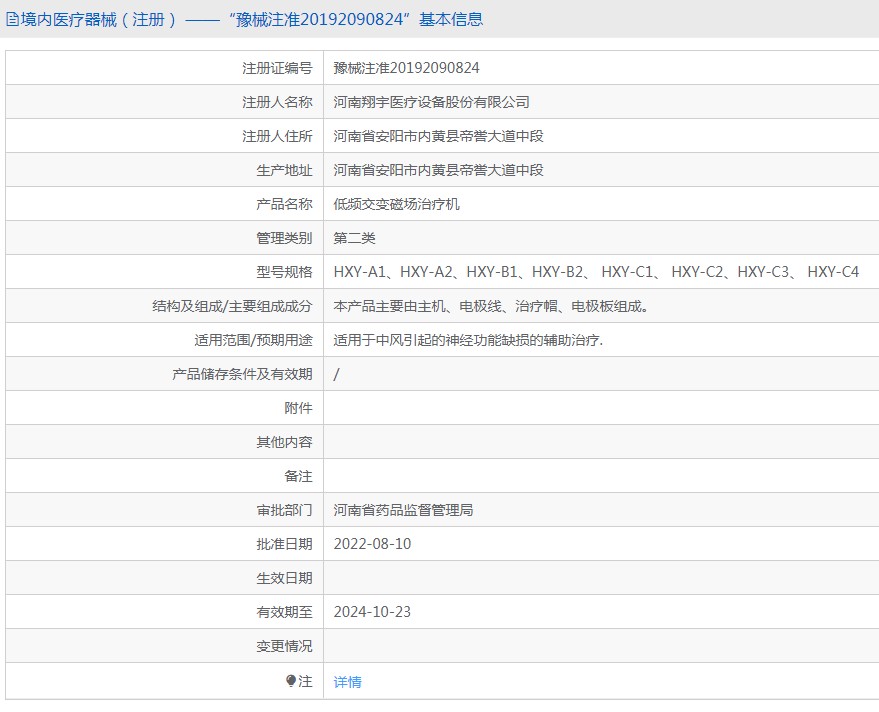The width and height of the screenshot is (879, 712).
Task: Click the intended use text 适用于中风引起的
Action: point(468,340)
